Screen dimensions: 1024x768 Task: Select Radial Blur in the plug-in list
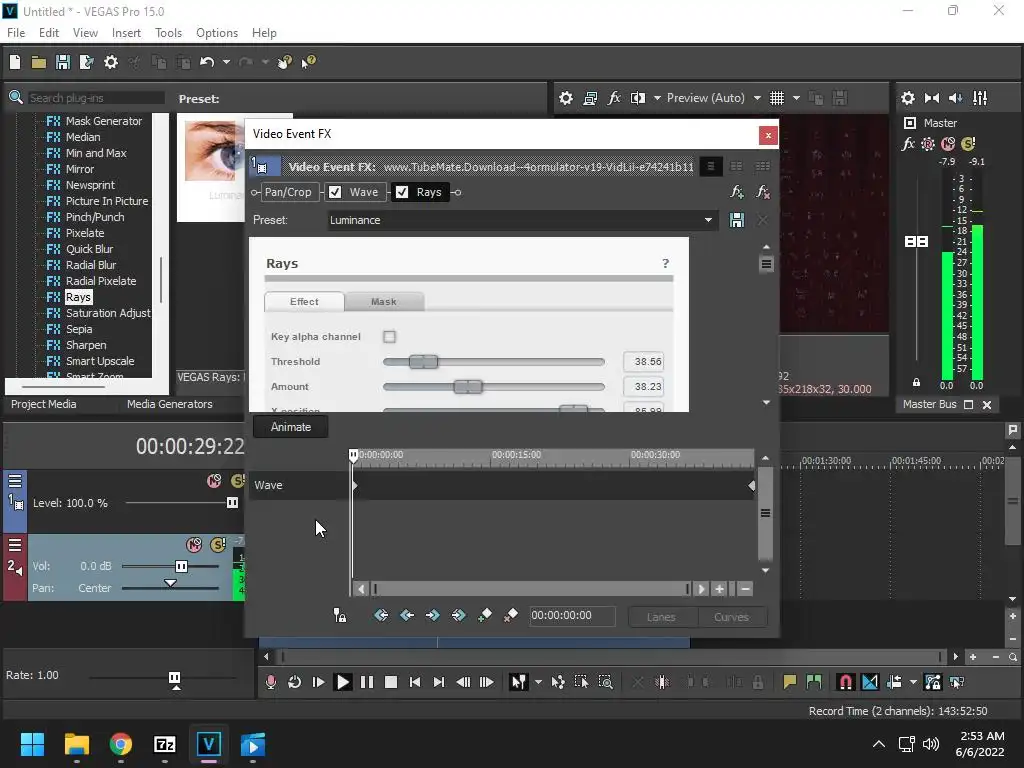coord(90,265)
